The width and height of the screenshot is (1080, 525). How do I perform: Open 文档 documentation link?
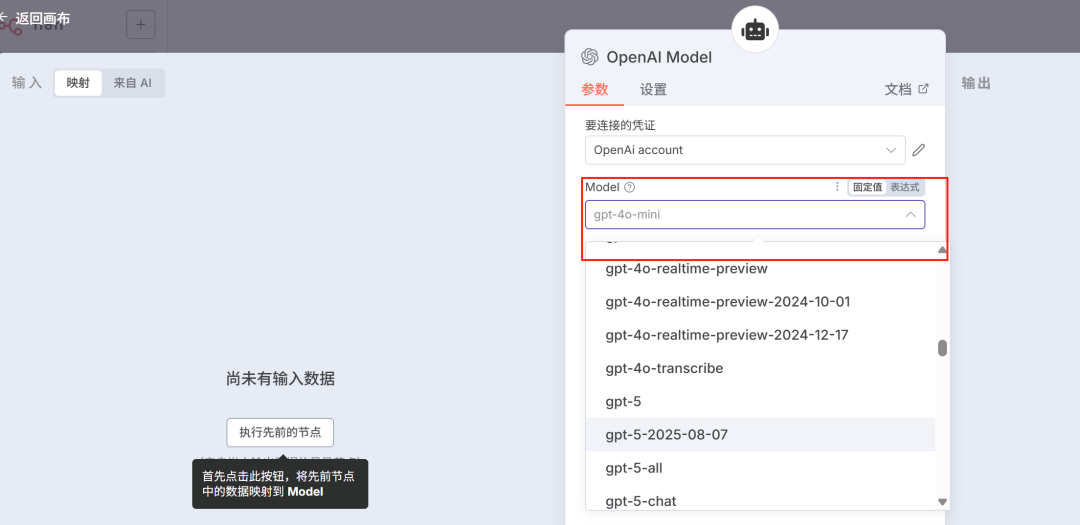(906, 89)
